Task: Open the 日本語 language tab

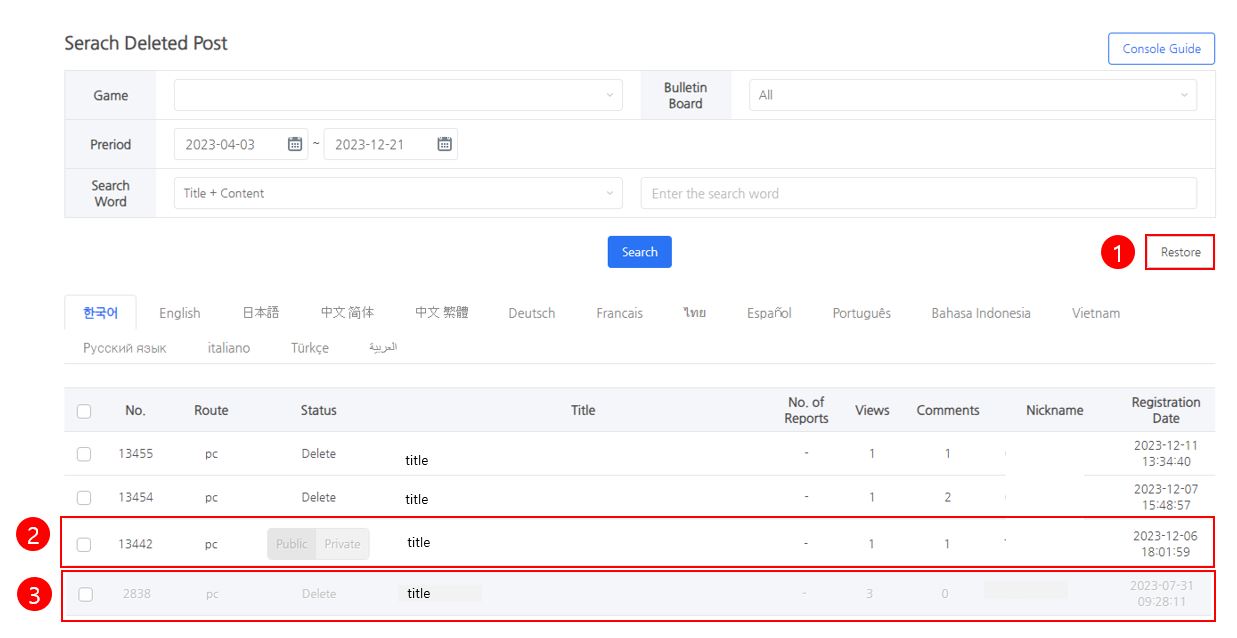Action: 263,312
